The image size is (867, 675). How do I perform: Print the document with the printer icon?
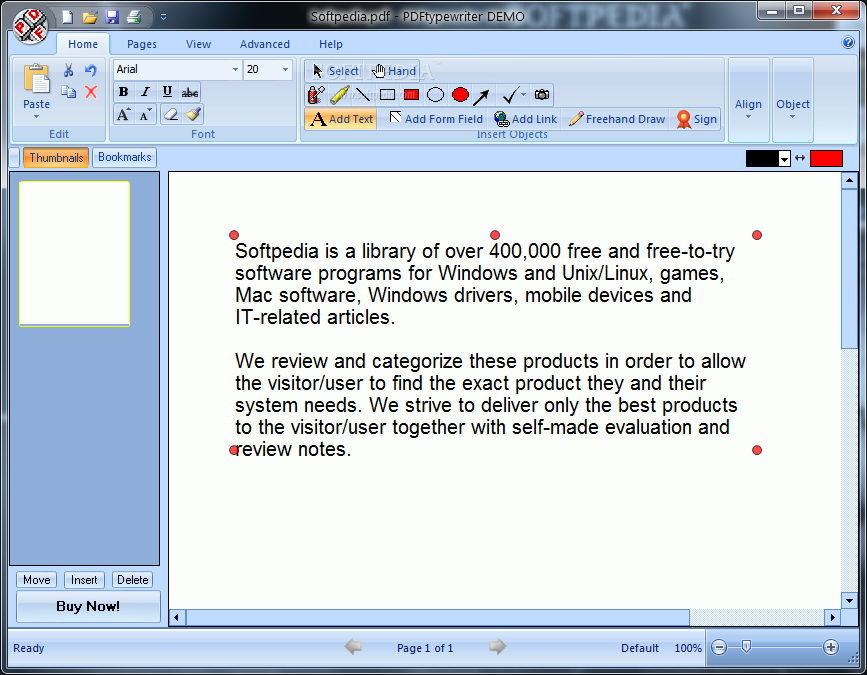[134, 17]
